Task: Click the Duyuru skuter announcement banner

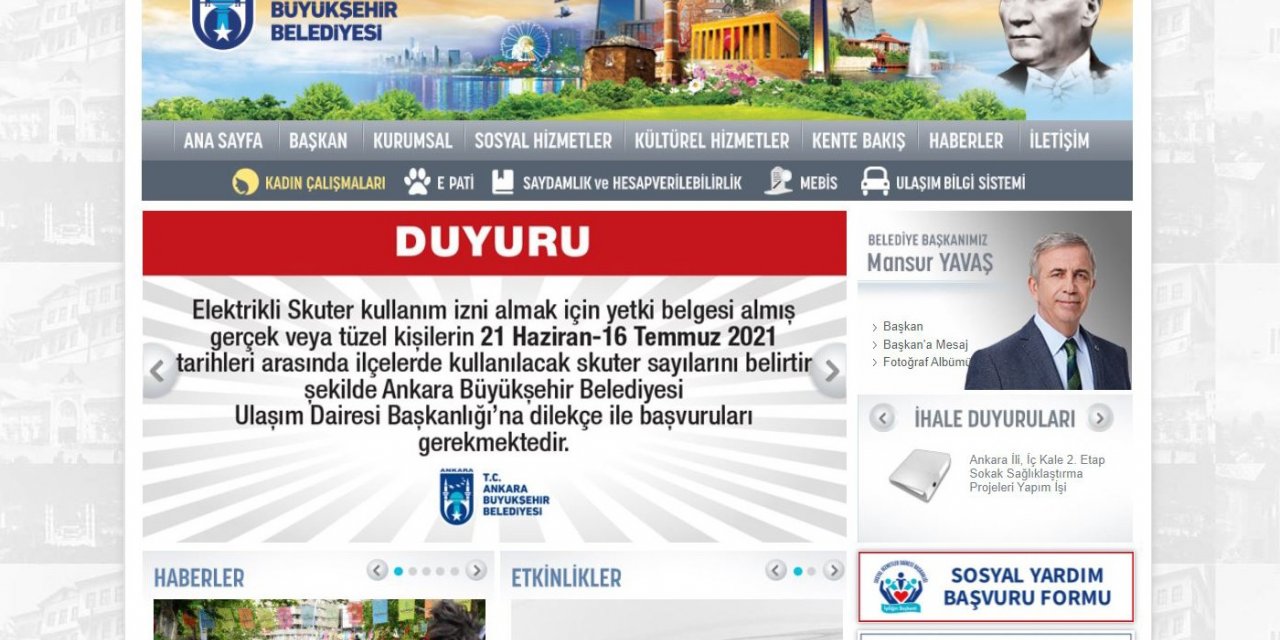Action: 494,376
